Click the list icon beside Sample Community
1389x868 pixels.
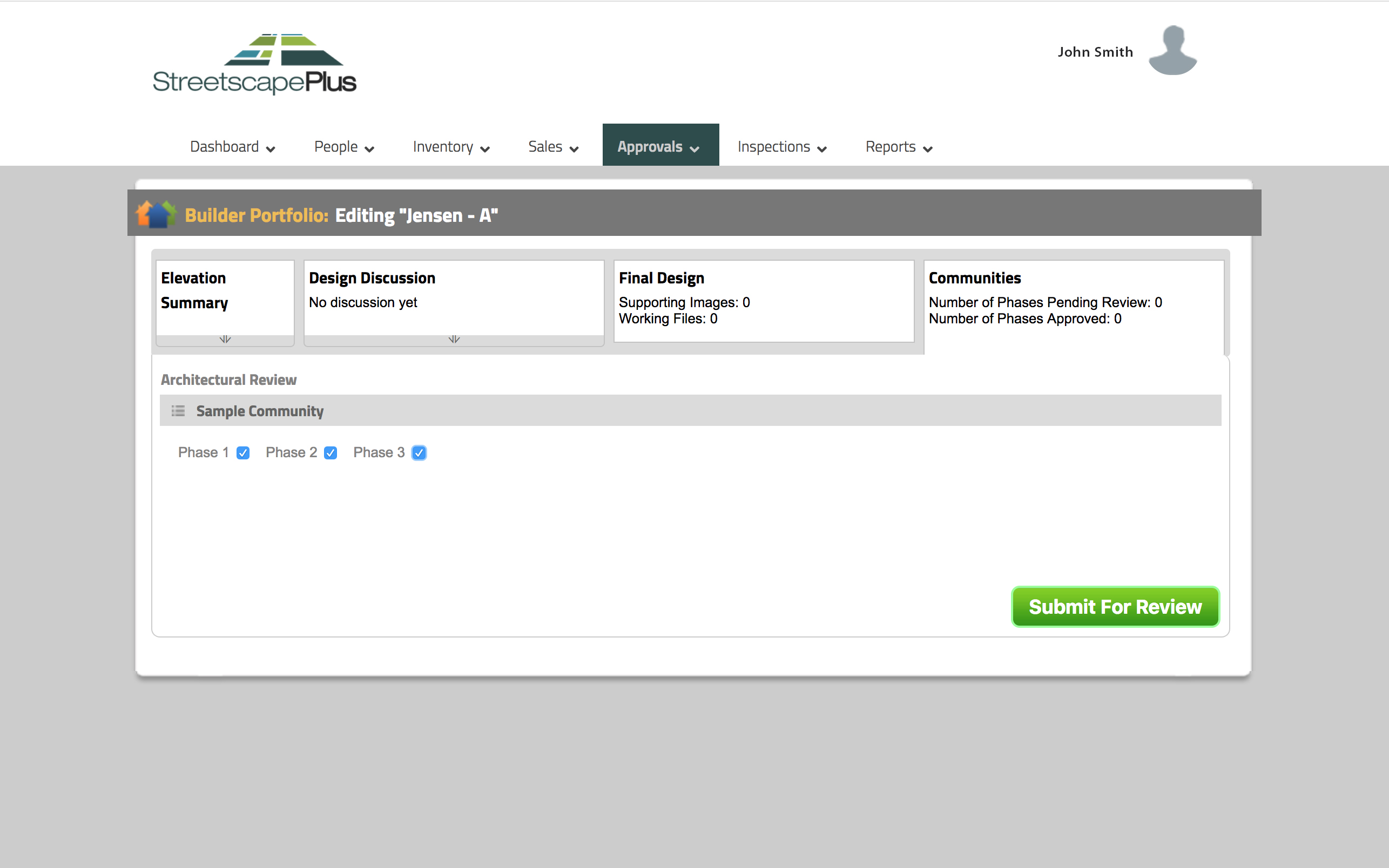click(x=178, y=411)
